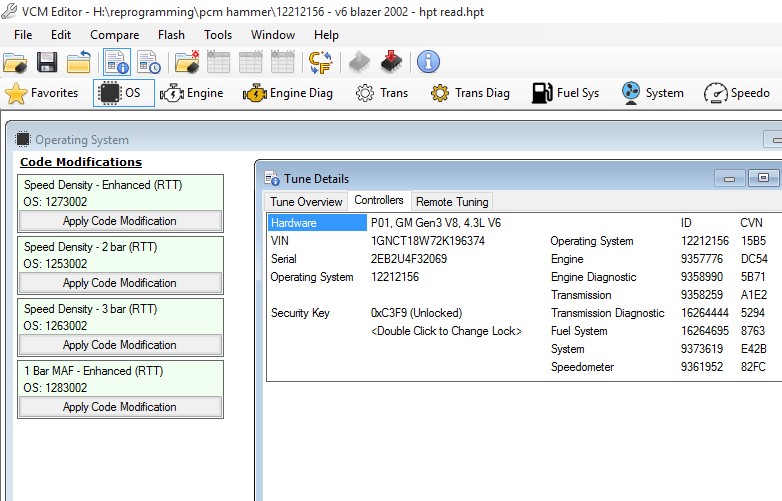
Task: Click the Operating System ID 12212156 in ID column
Action: 705,241
